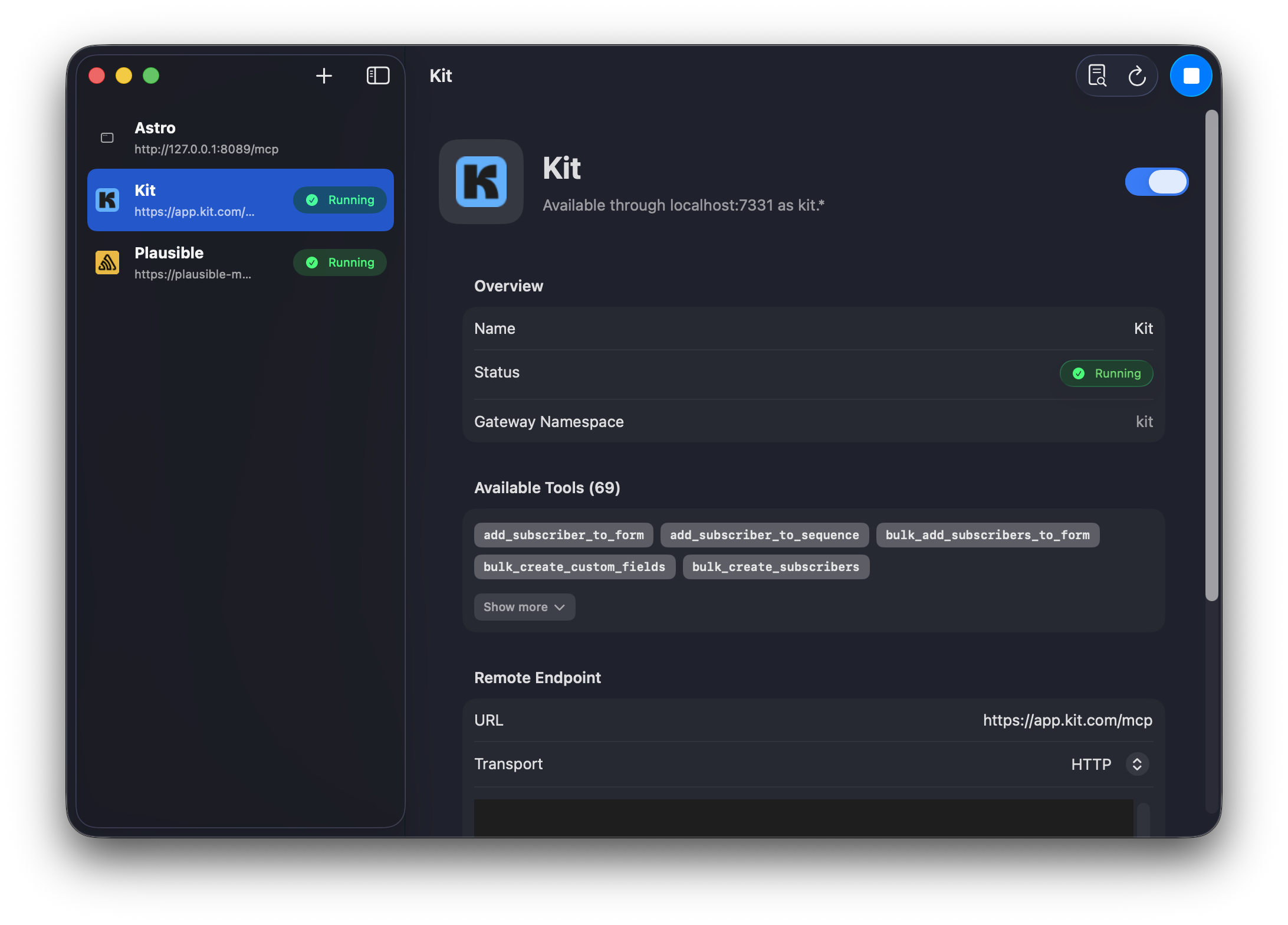1288x925 pixels.
Task: Click the Kit title in the window toolbar
Action: click(x=441, y=76)
